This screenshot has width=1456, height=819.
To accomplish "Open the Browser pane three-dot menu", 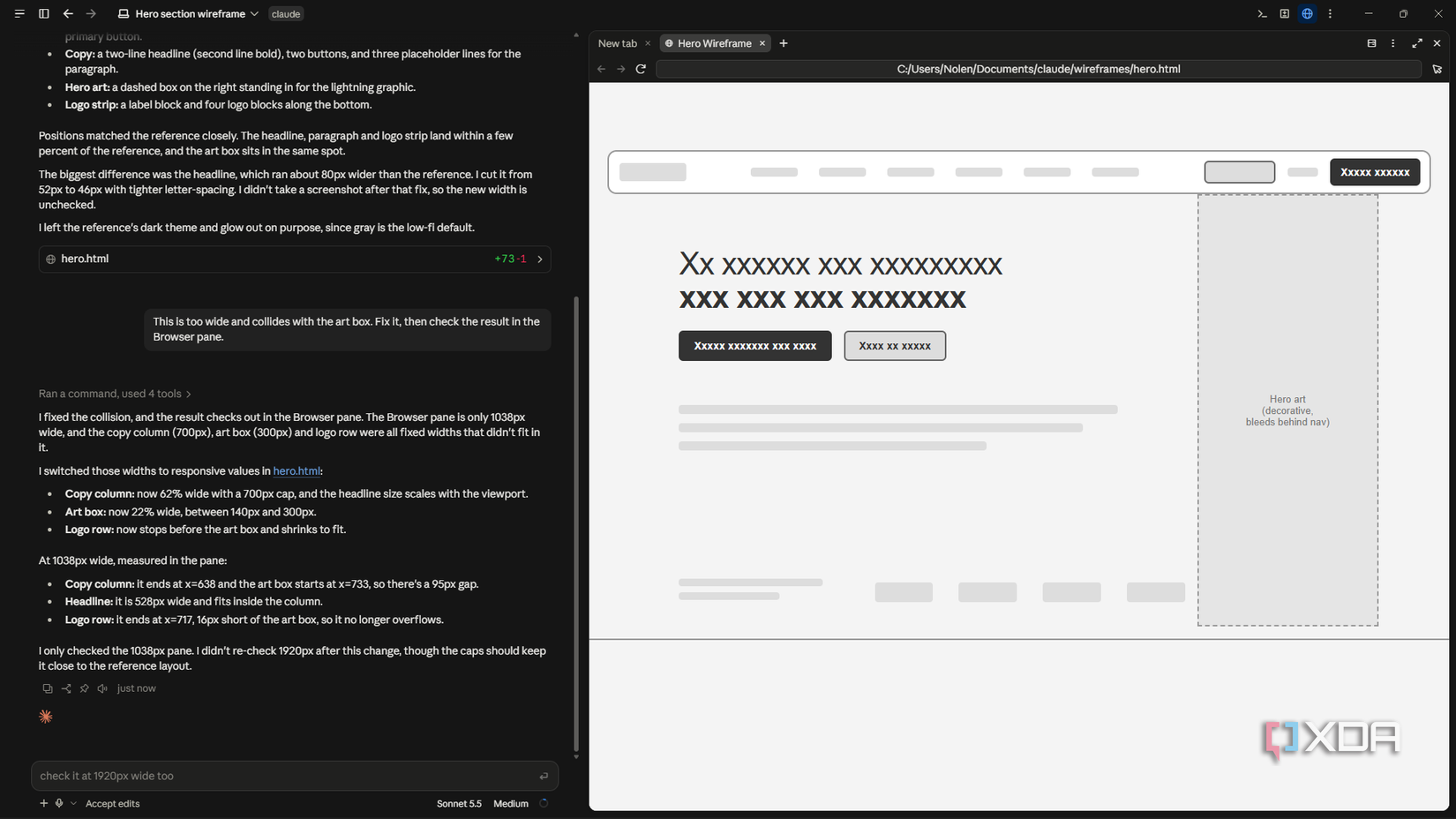I will pyautogui.click(x=1393, y=43).
